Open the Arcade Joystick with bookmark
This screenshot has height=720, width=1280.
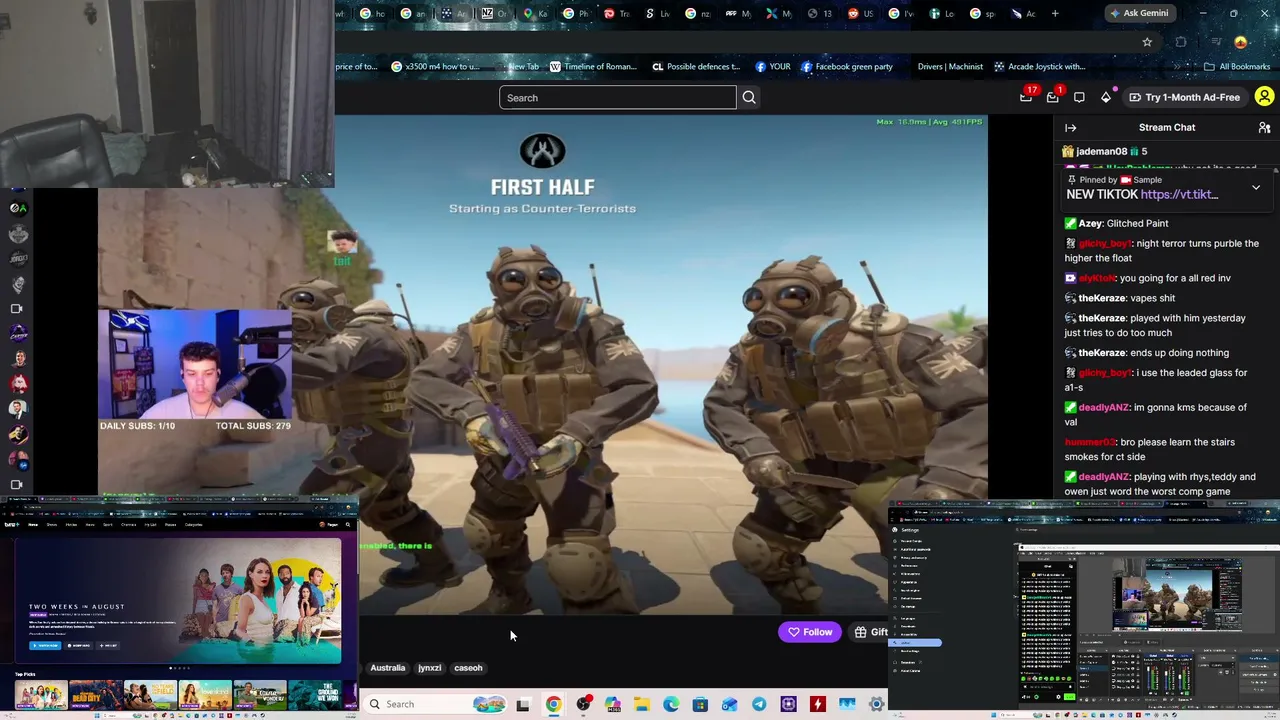1039,67
